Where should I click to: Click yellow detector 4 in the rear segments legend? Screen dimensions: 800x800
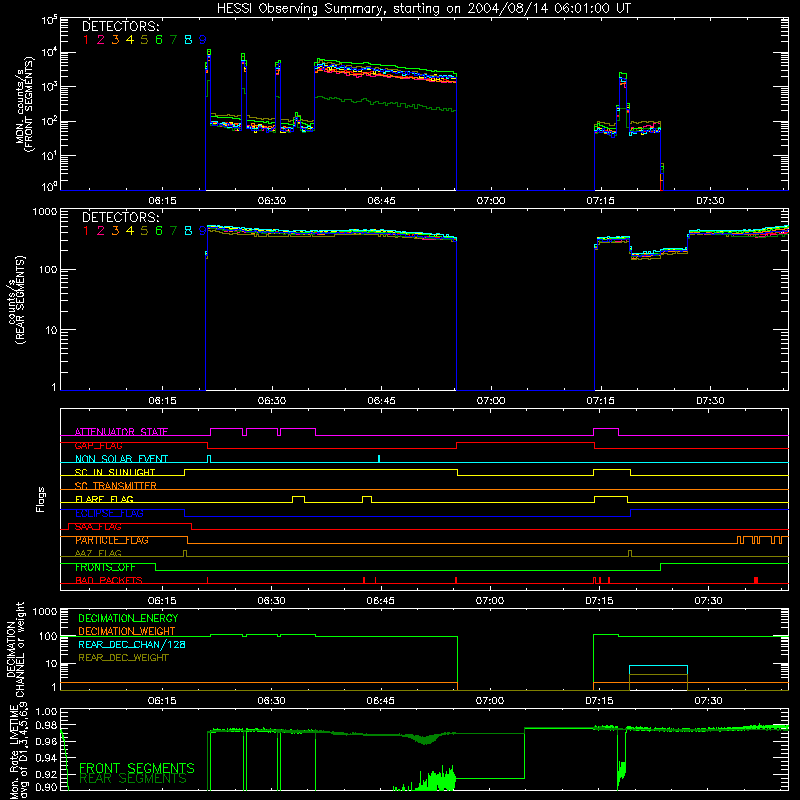[x=130, y=231]
